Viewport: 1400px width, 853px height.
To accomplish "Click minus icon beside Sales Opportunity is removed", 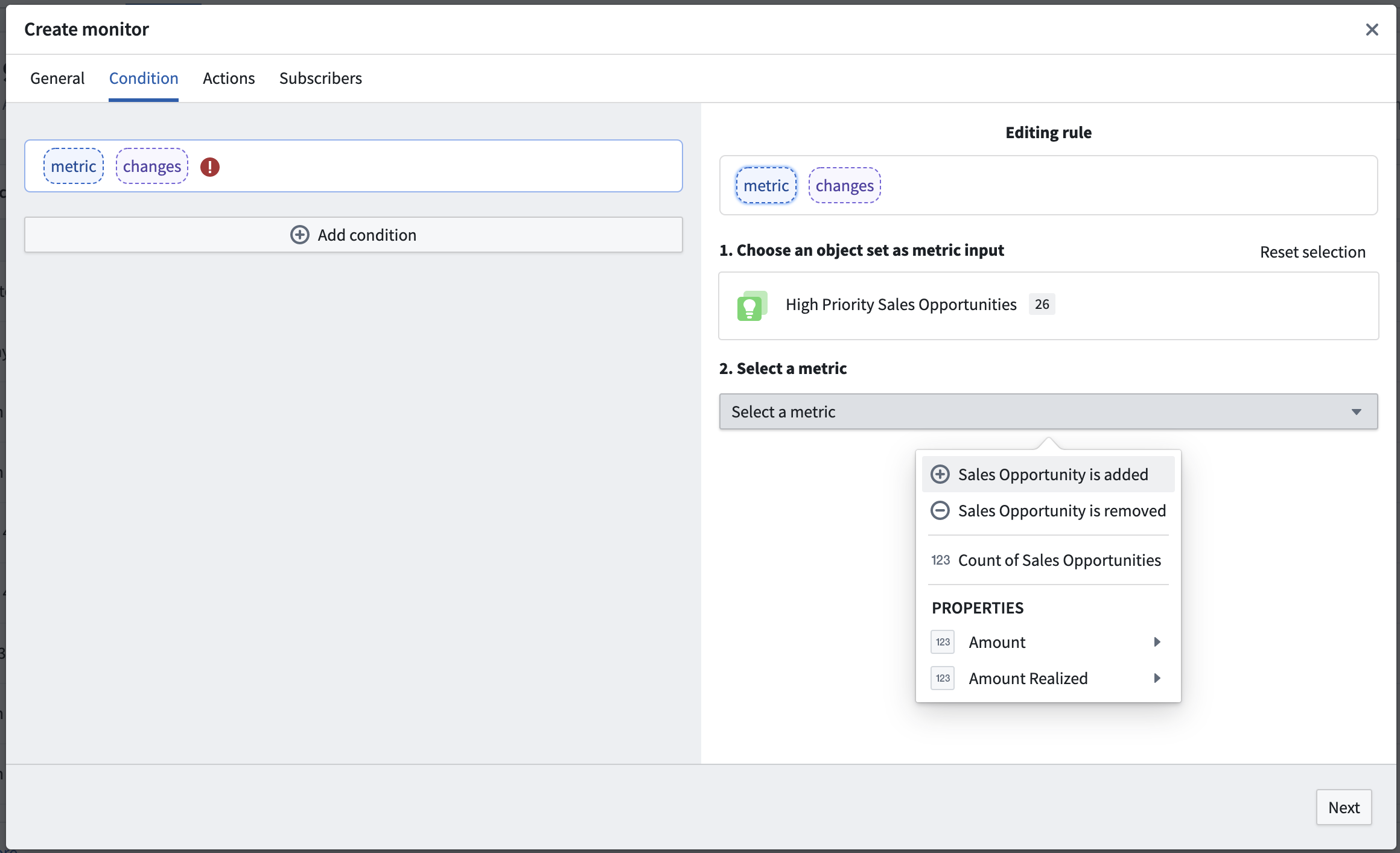I will (940, 510).
